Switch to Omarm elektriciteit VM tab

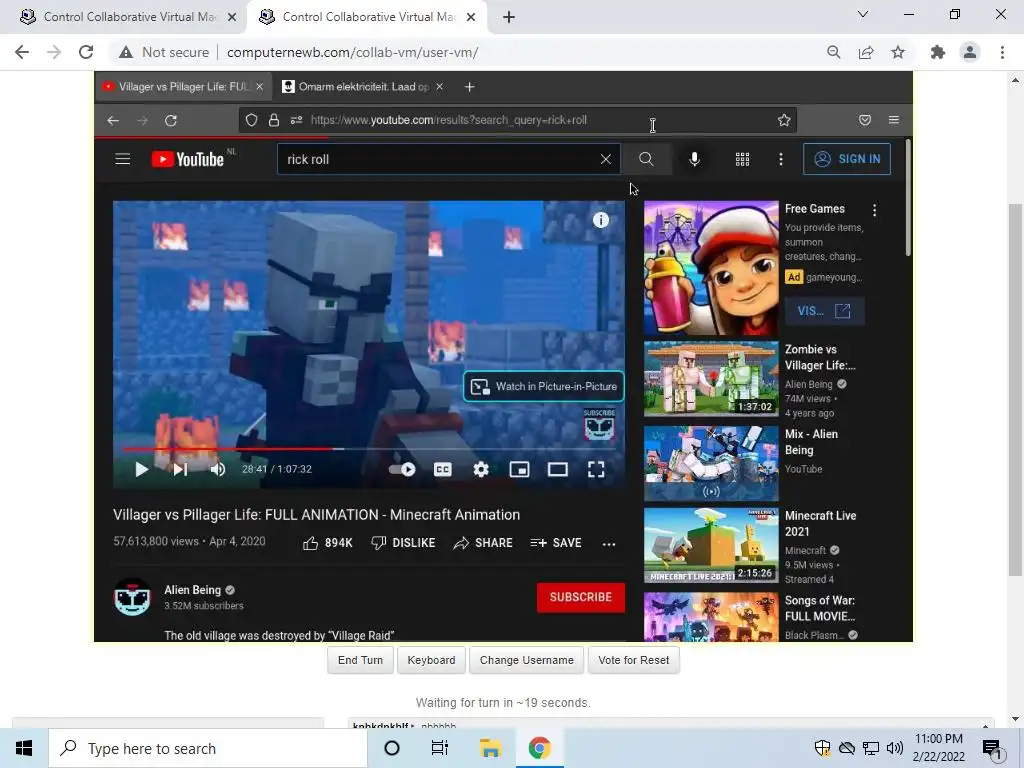click(363, 86)
